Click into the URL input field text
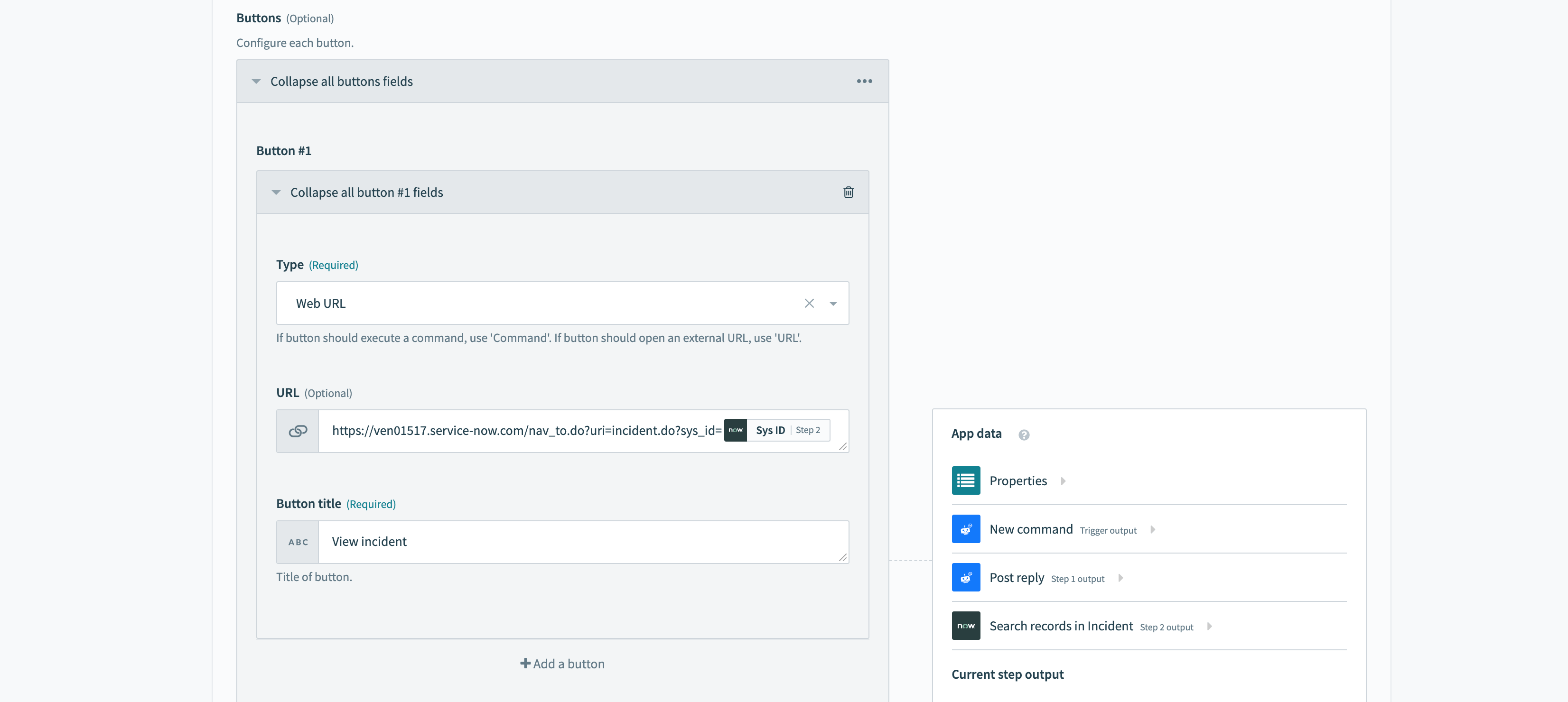This screenshot has width=1568, height=702. pos(526,431)
